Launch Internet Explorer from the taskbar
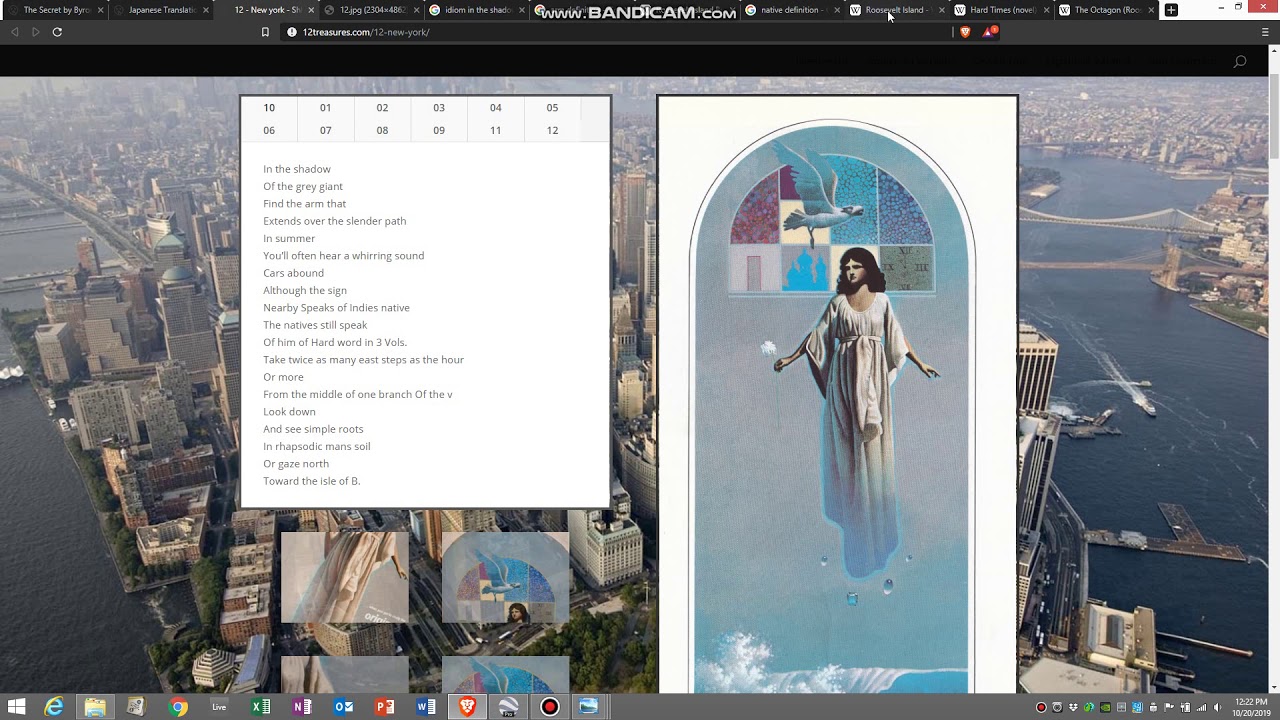Image resolution: width=1280 pixels, height=720 pixels. pos(54,707)
